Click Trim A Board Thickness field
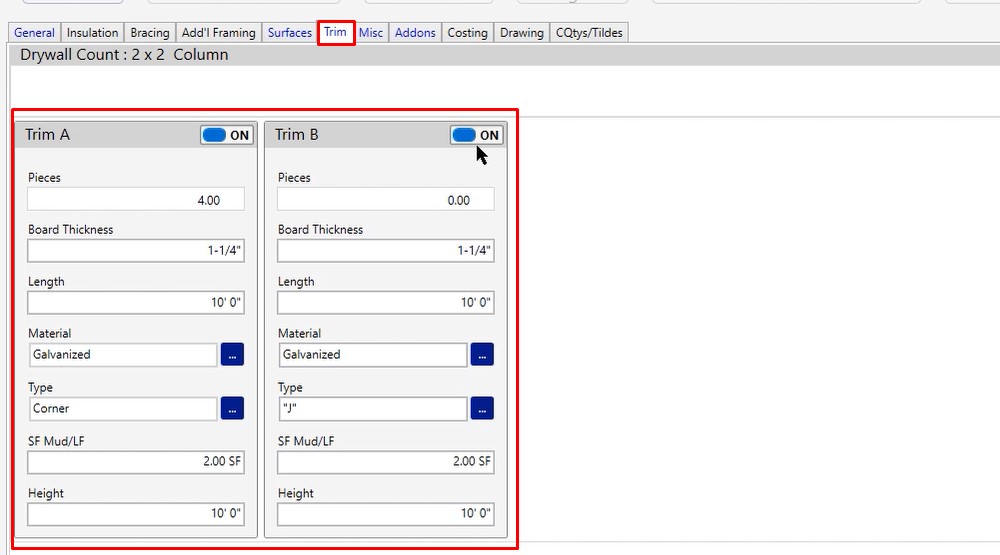1000x555 pixels. (136, 251)
